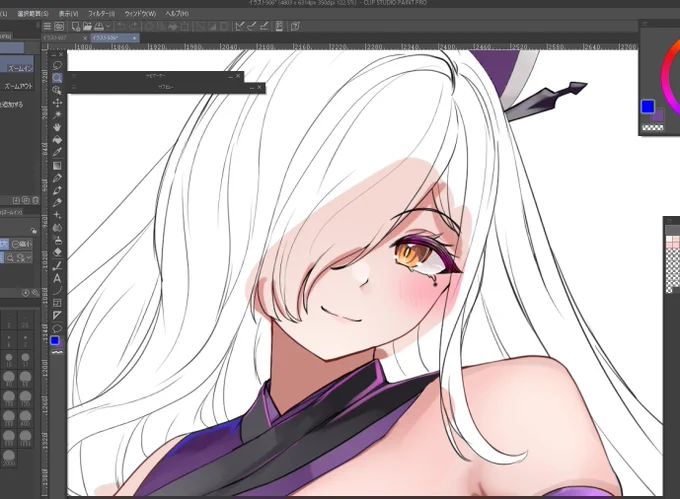The height and width of the screenshot is (499, 680).
Task: Toggle snap to ruler icon
Action: [239, 26]
